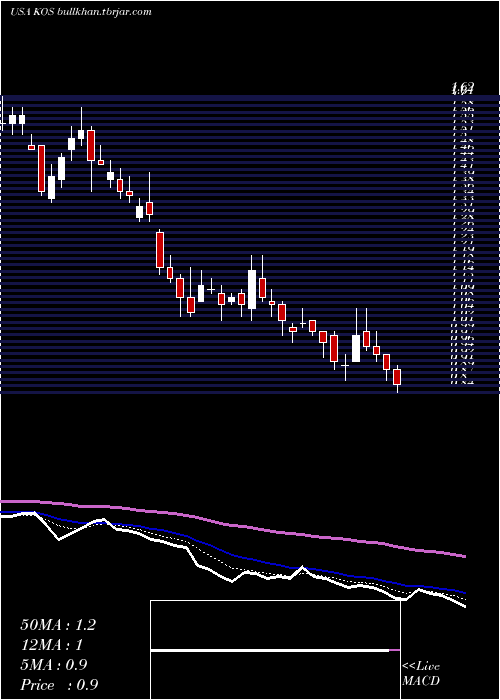This screenshot has width=500, height=700.
Task: Click the USA KOS bullkhan.tbrjar.com title text
Action: pyautogui.click(x=80, y=12)
